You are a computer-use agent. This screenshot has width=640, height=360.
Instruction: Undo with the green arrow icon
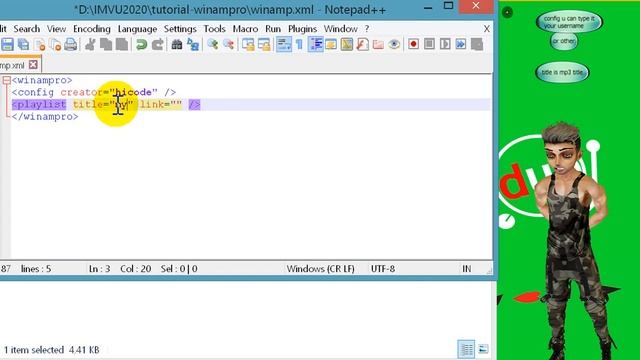[141, 44]
